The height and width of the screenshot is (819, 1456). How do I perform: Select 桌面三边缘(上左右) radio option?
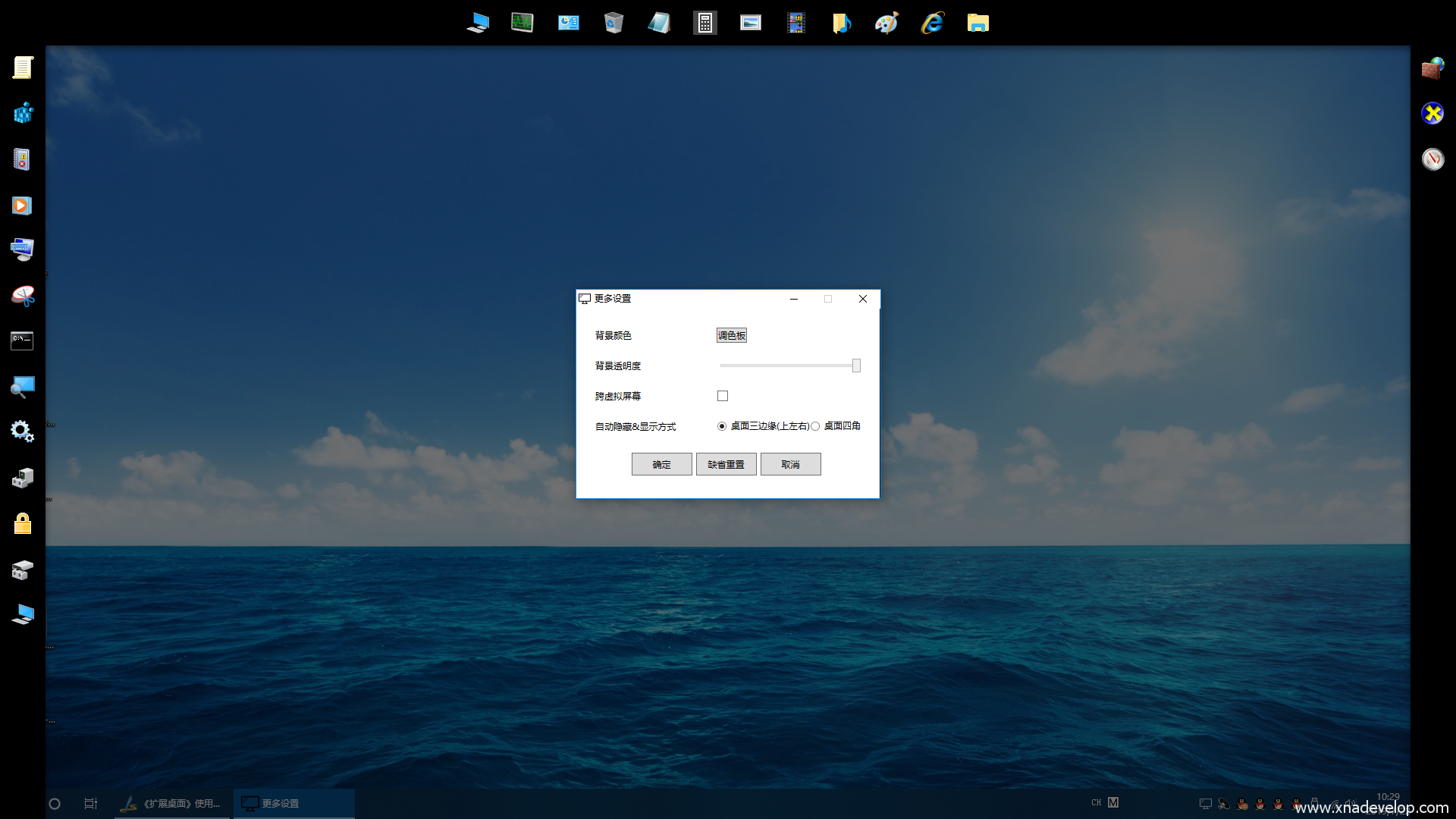722,426
